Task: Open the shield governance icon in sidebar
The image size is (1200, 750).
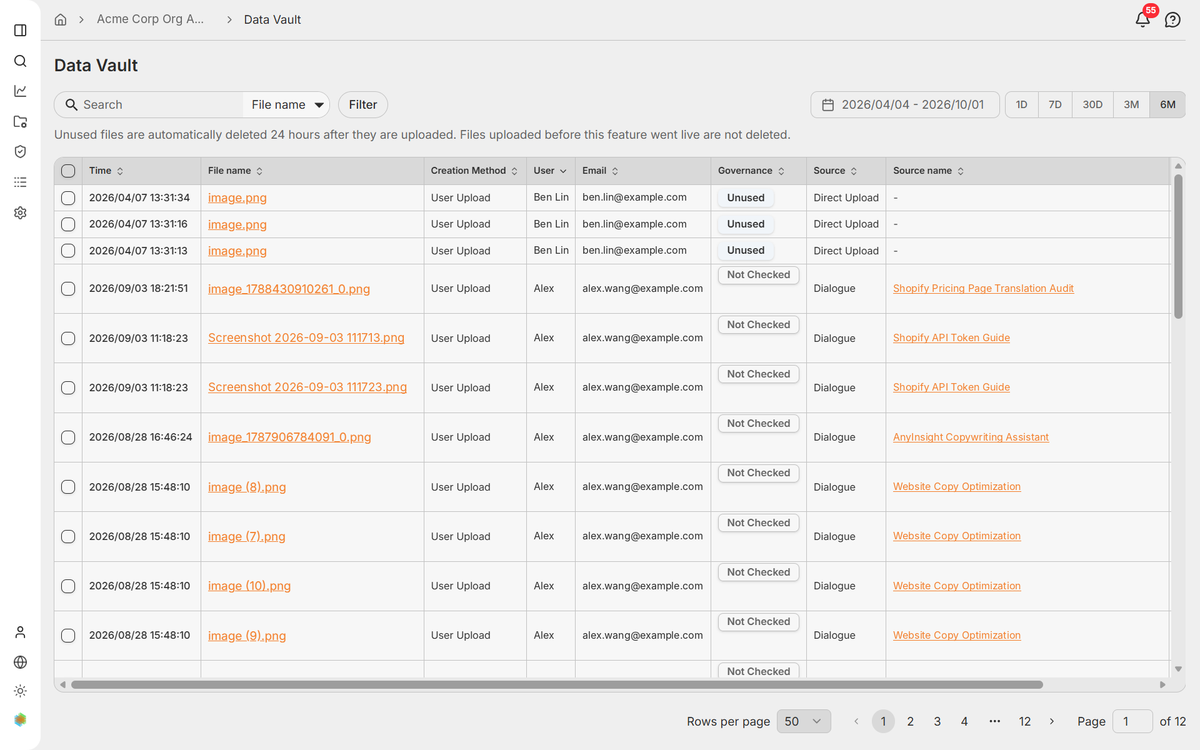Action: tap(20, 152)
